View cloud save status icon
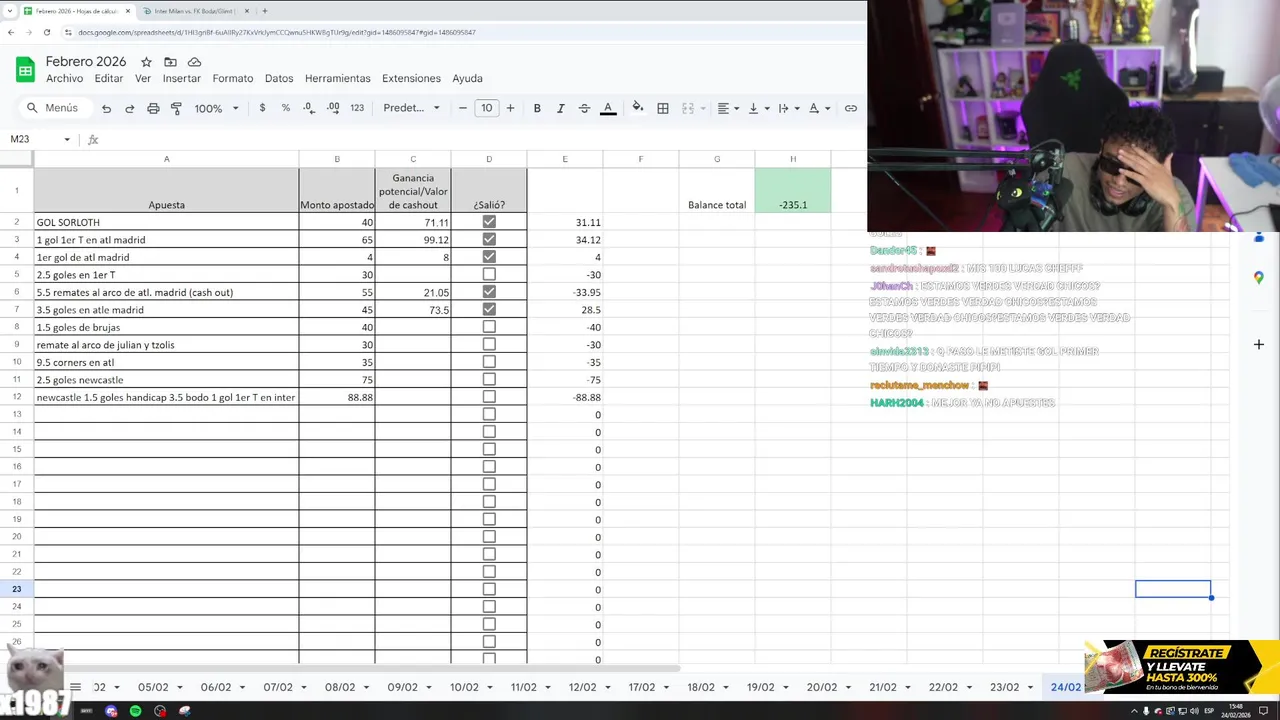 pyautogui.click(x=194, y=62)
